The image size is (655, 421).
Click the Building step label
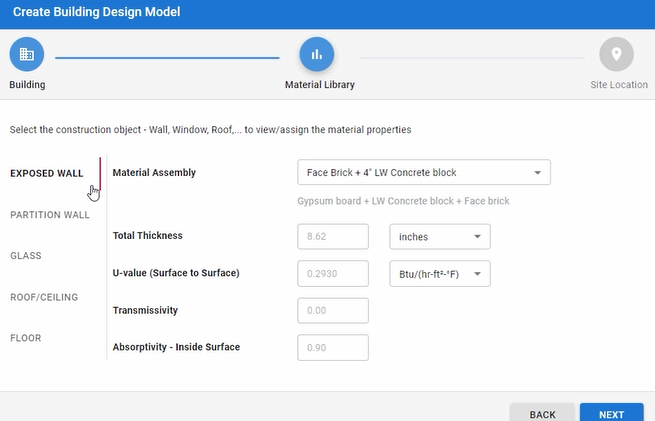click(x=27, y=85)
